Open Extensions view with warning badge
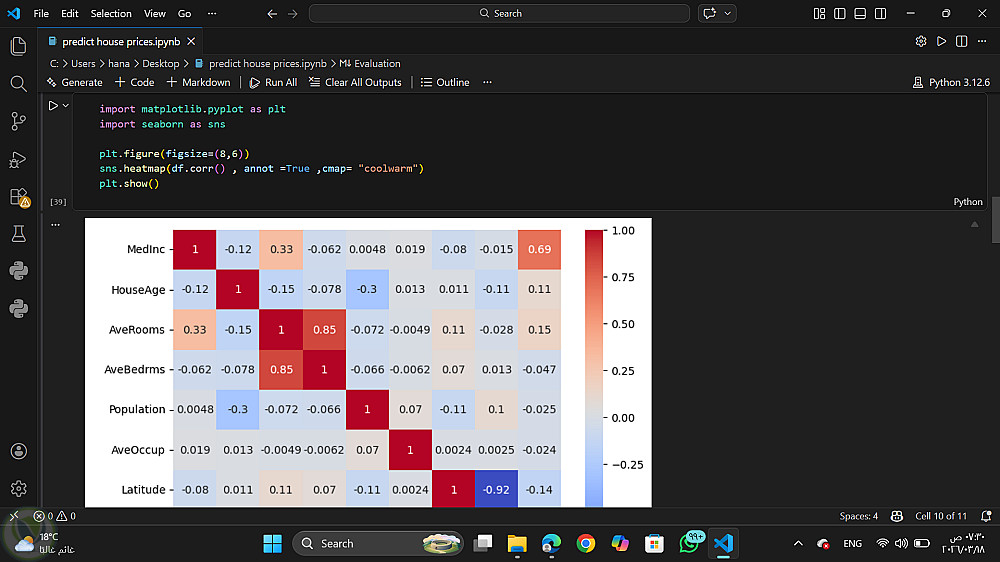Viewport: 1000px width, 562px height. 18,197
